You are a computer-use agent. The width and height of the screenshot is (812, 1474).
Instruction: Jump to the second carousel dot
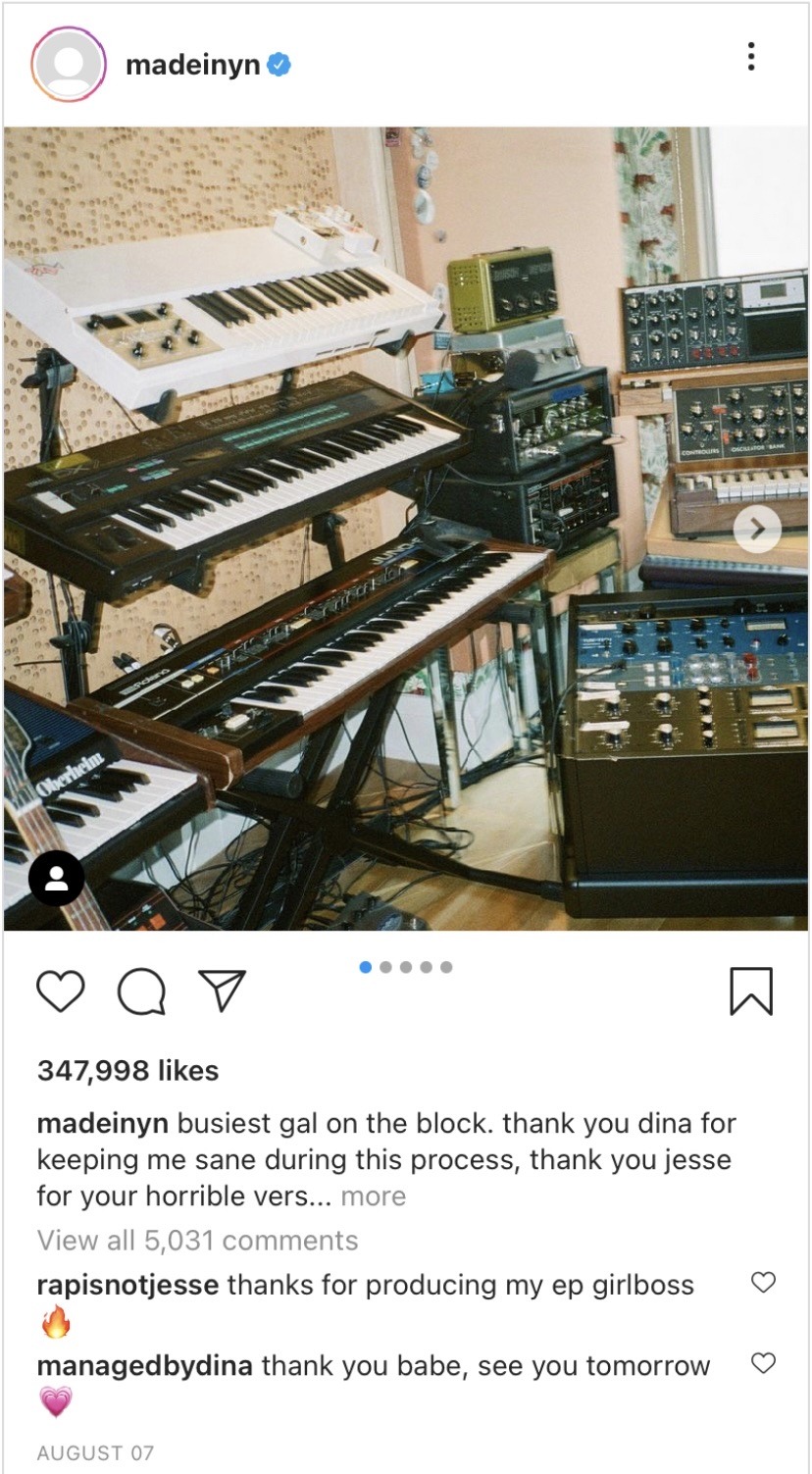pyautogui.click(x=385, y=967)
